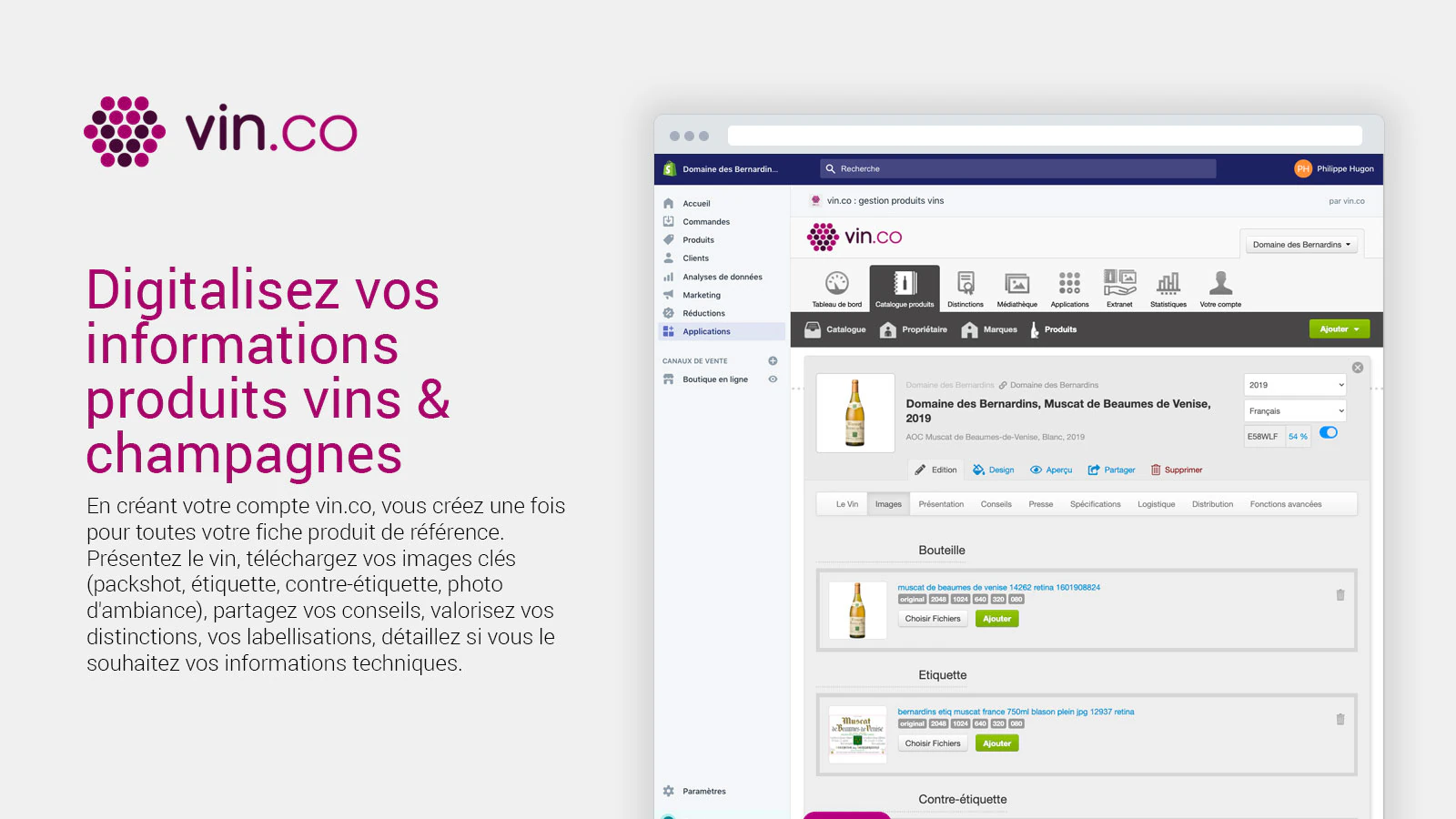This screenshot has width=1456, height=819.
Task: Switch to Le Vin tab
Action: (847, 504)
